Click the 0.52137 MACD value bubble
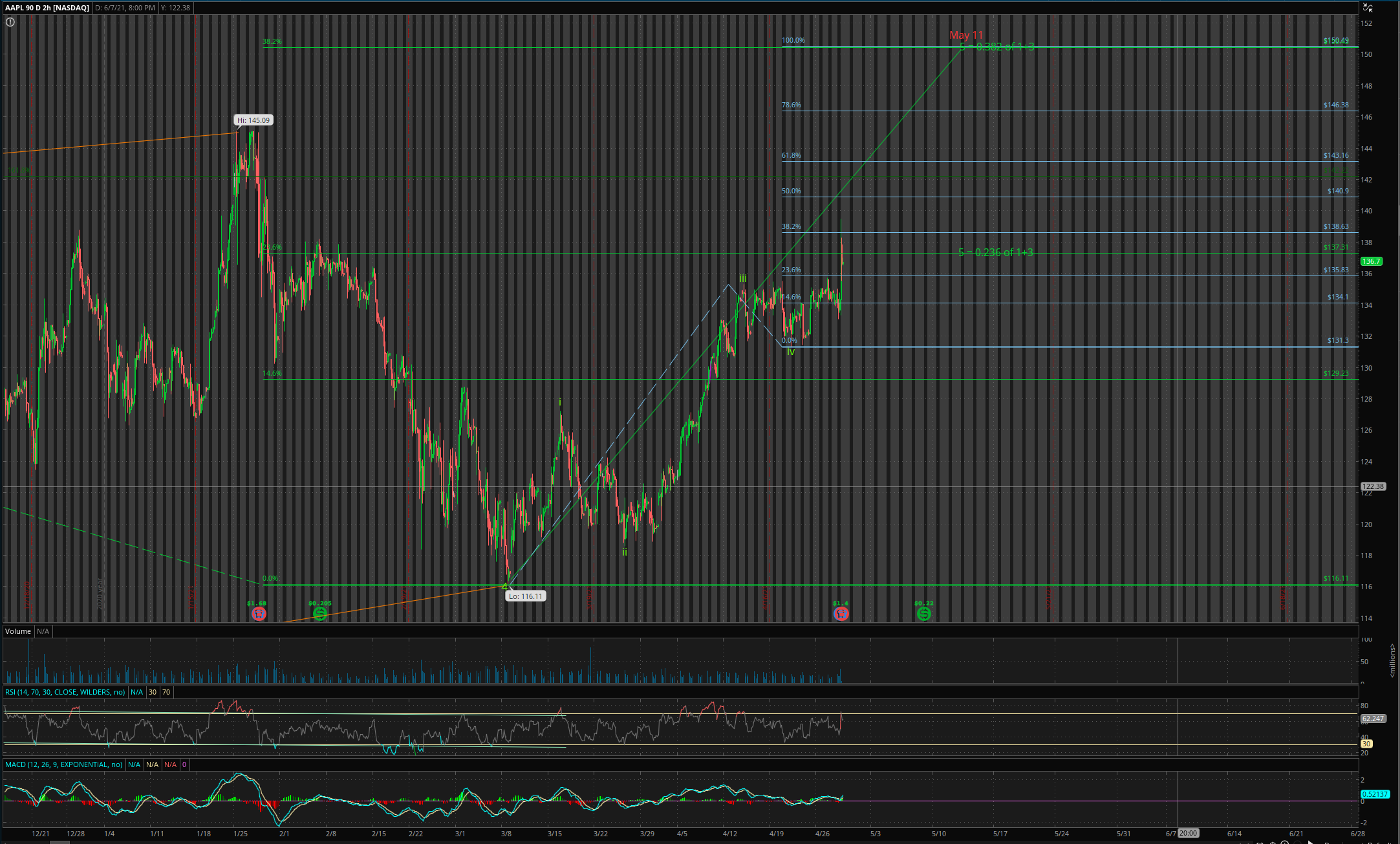 [x=1375, y=794]
